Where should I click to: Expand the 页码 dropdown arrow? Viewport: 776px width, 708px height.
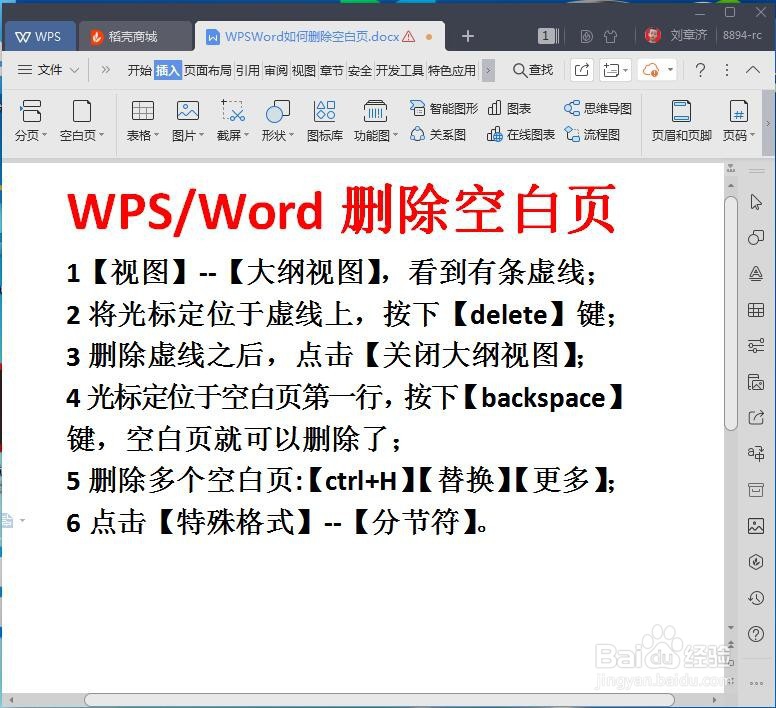click(x=752, y=135)
